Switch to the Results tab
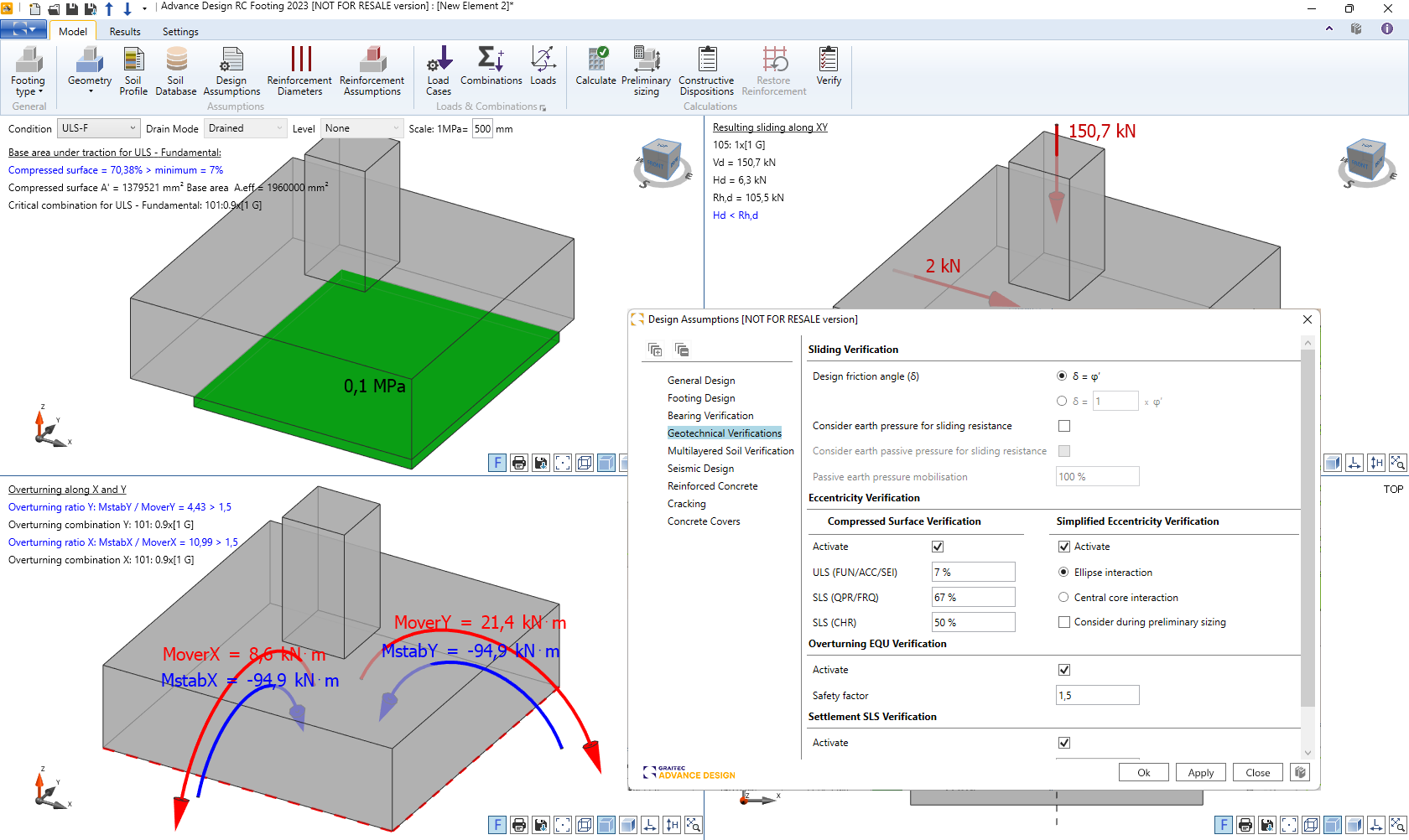This screenshot has width=1409, height=840. click(125, 31)
